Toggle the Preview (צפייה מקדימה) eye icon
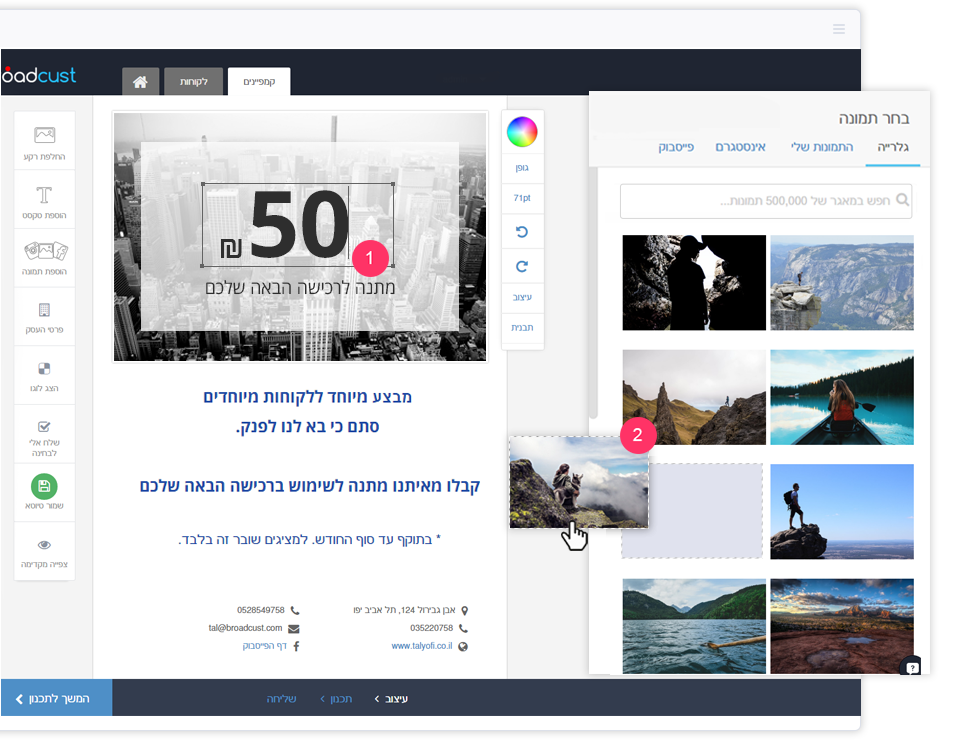This screenshot has width=964, height=744. pyautogui.click(x=44, y=545)
